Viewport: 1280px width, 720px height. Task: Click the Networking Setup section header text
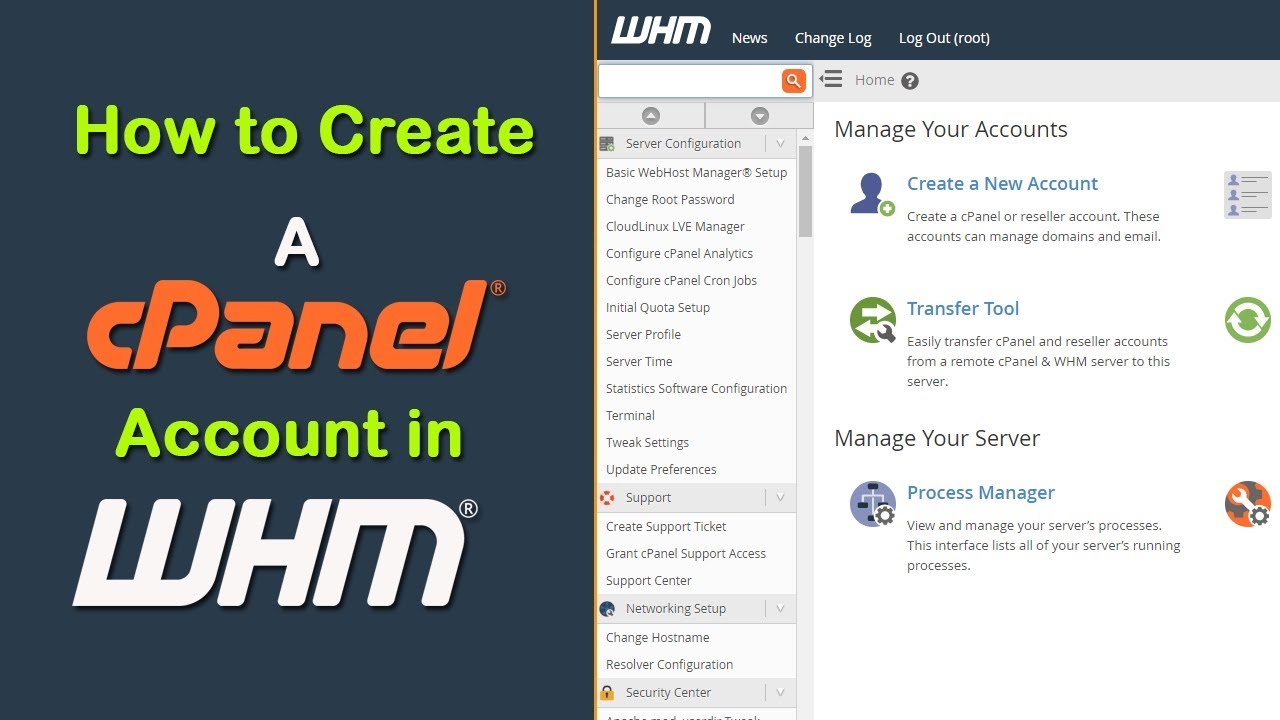coord(676,609)
